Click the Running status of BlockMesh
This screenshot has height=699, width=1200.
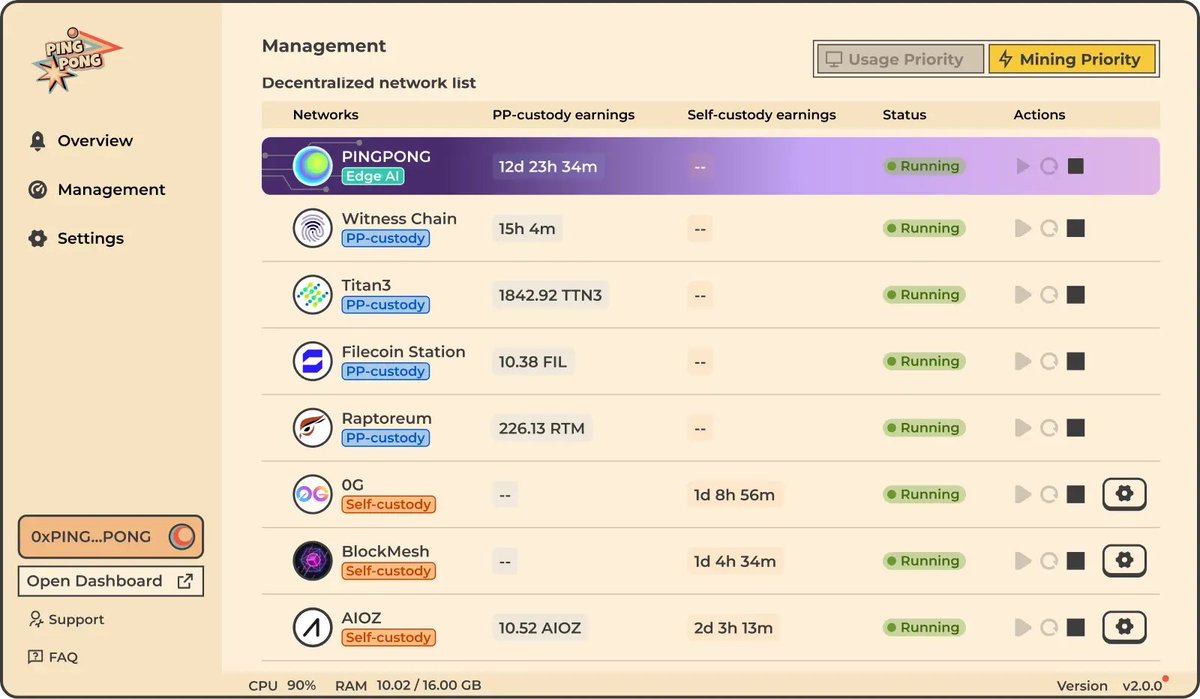pyautogui.click(x=924, y=561)
